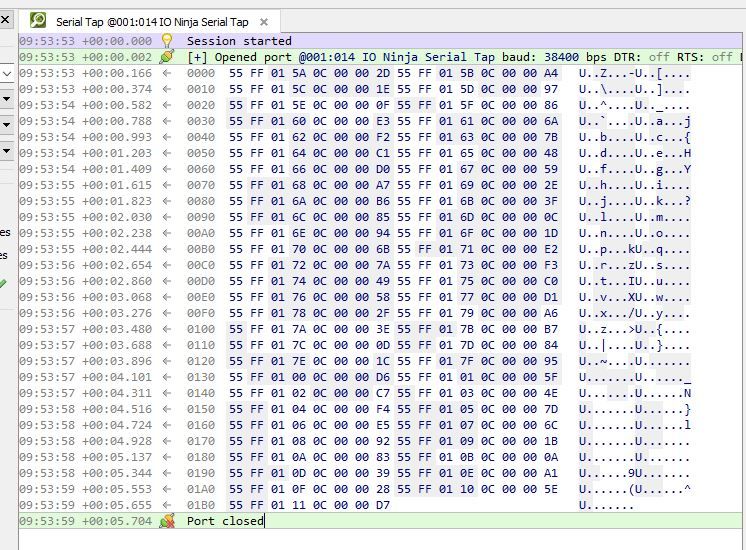The height and width of the screenshot is (550, 746).
Task: Click ASCII text 'U..d....U..e...H'
Action: [634, 153]
